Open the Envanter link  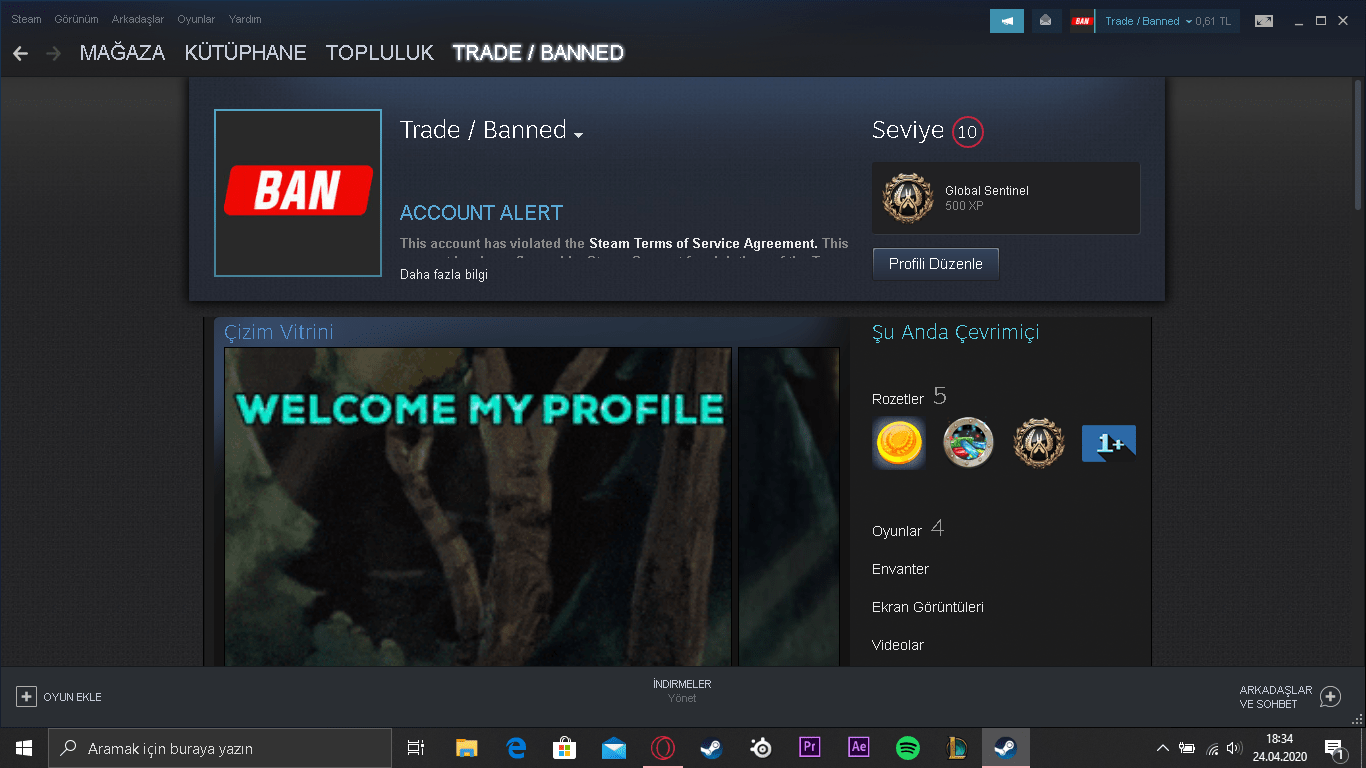pyautogui.click(x=900, y=569)
